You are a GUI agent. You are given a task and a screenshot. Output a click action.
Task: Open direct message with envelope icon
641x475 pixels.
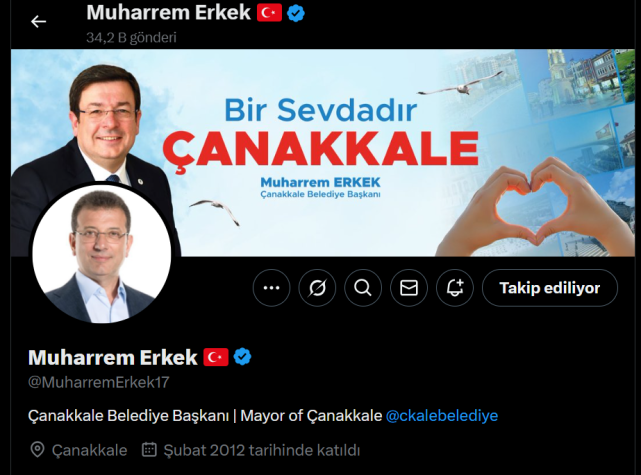pyautogui.click(x=409, y=288)
